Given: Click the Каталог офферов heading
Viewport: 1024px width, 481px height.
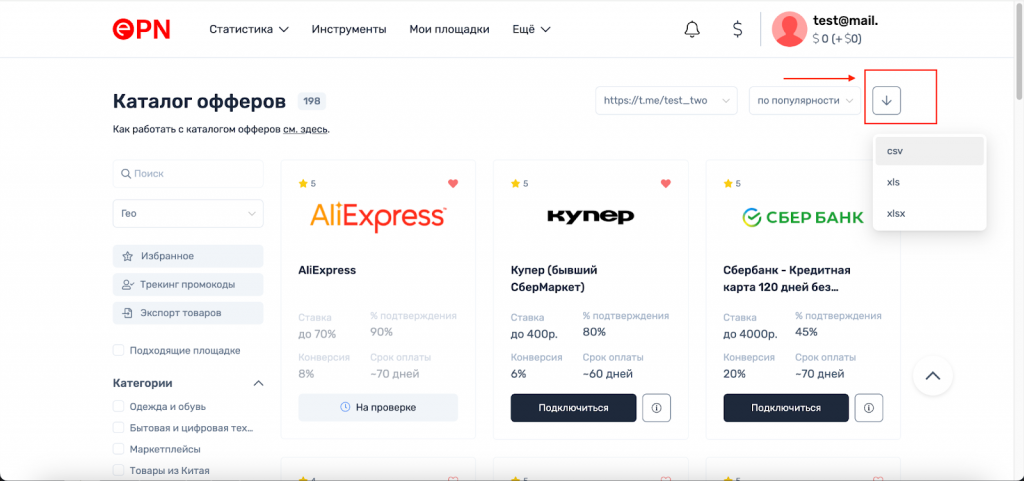Looking at the screenshot, I should (199, 101).
